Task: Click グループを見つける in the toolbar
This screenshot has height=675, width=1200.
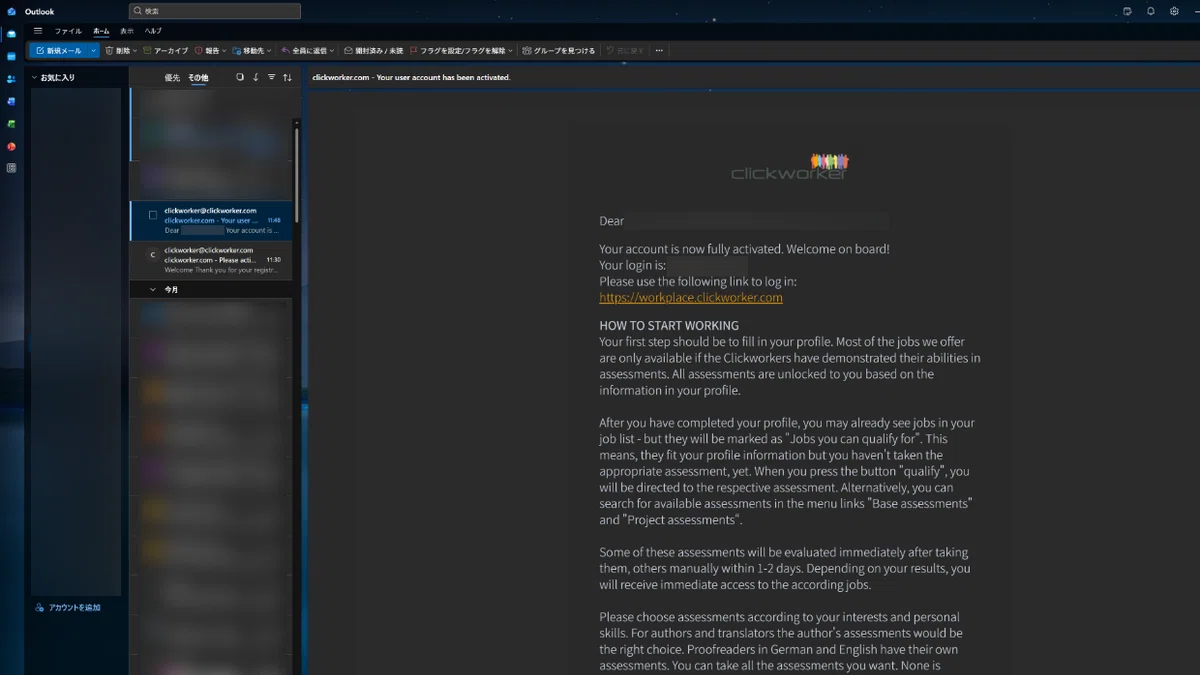Action: [x=558, y=50]
